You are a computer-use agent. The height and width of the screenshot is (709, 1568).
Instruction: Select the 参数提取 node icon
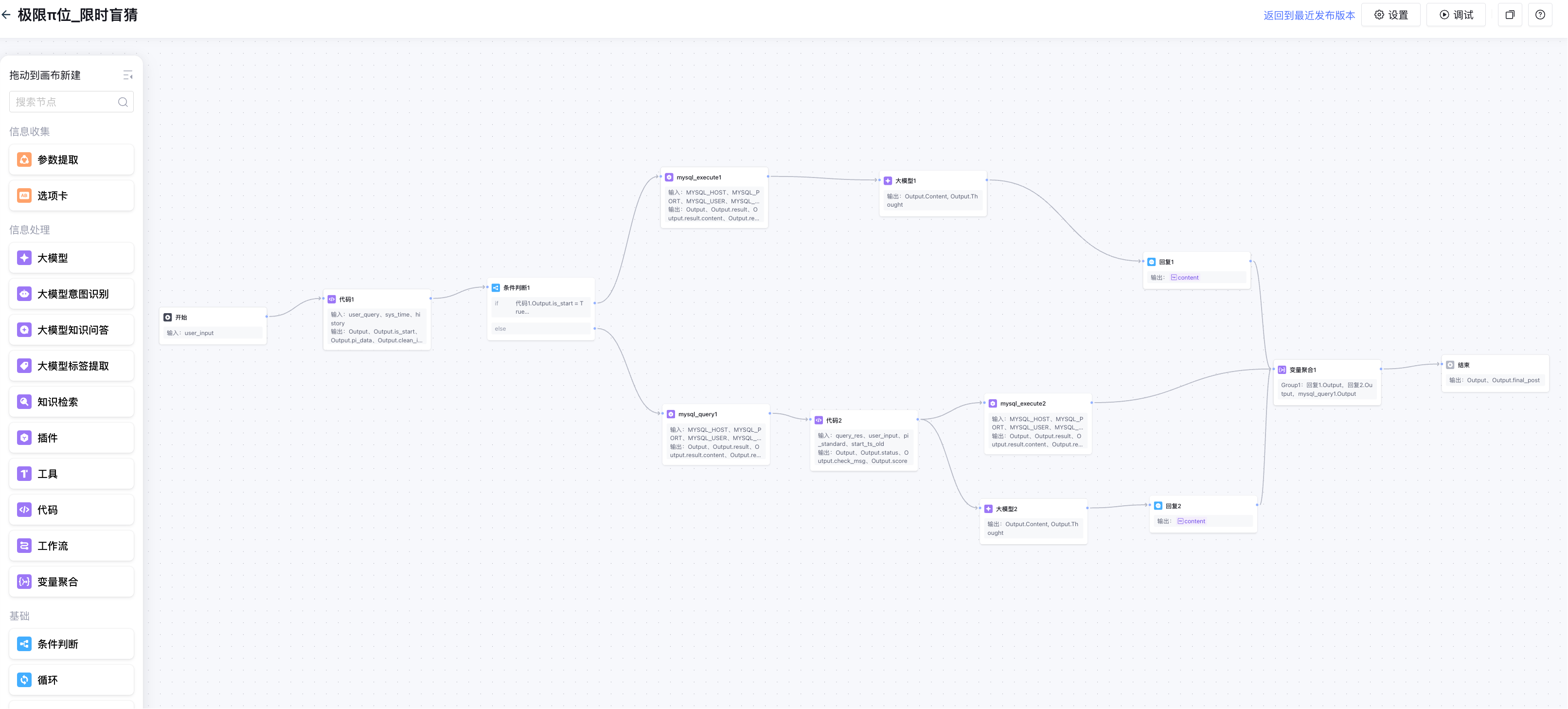(24, 160)
